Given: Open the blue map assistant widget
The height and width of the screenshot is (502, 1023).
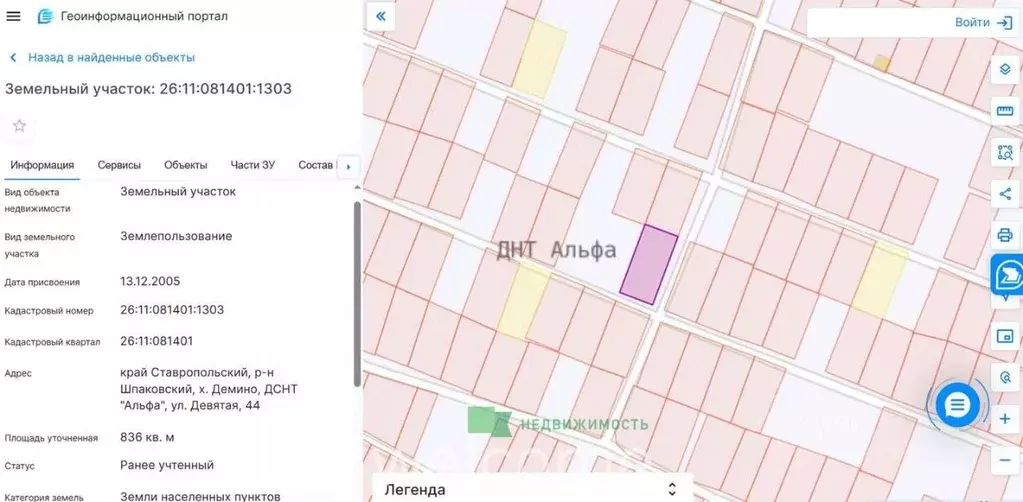Looking at the screenshot, I should 1008,275.
